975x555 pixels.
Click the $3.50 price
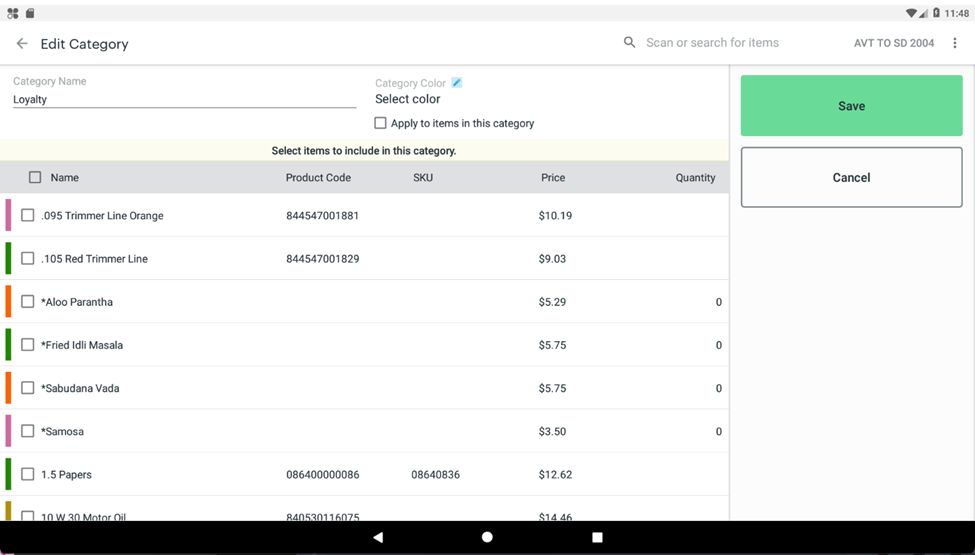[x=552, y=431]
